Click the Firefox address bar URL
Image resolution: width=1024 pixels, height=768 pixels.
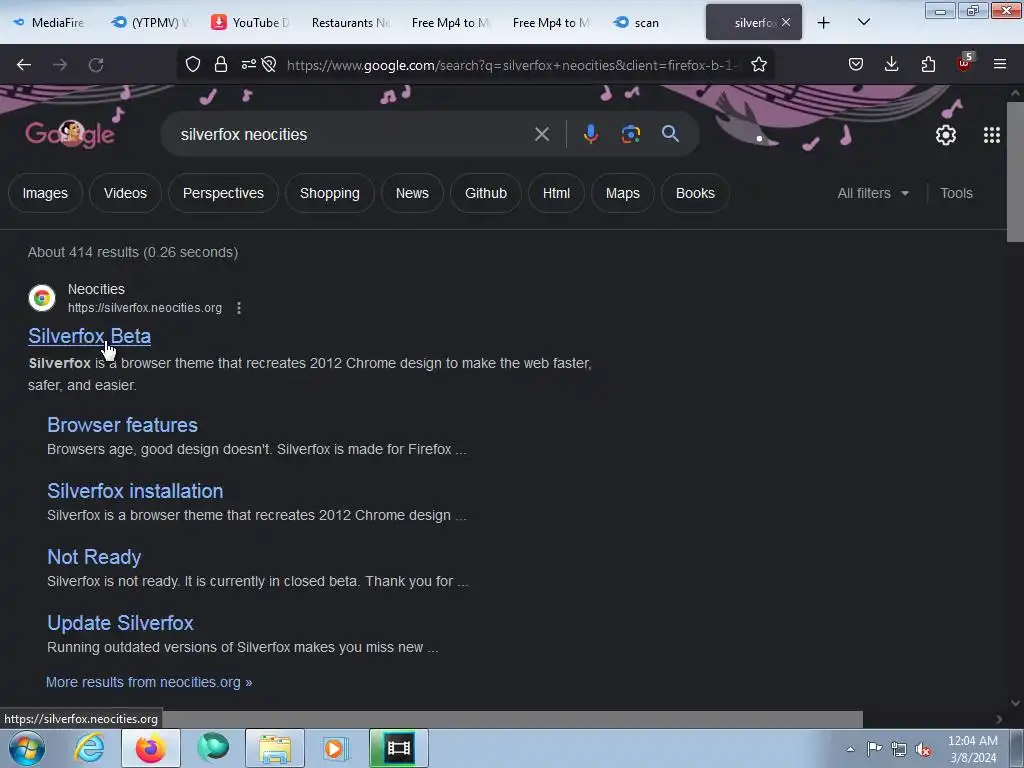pos(512,65)
